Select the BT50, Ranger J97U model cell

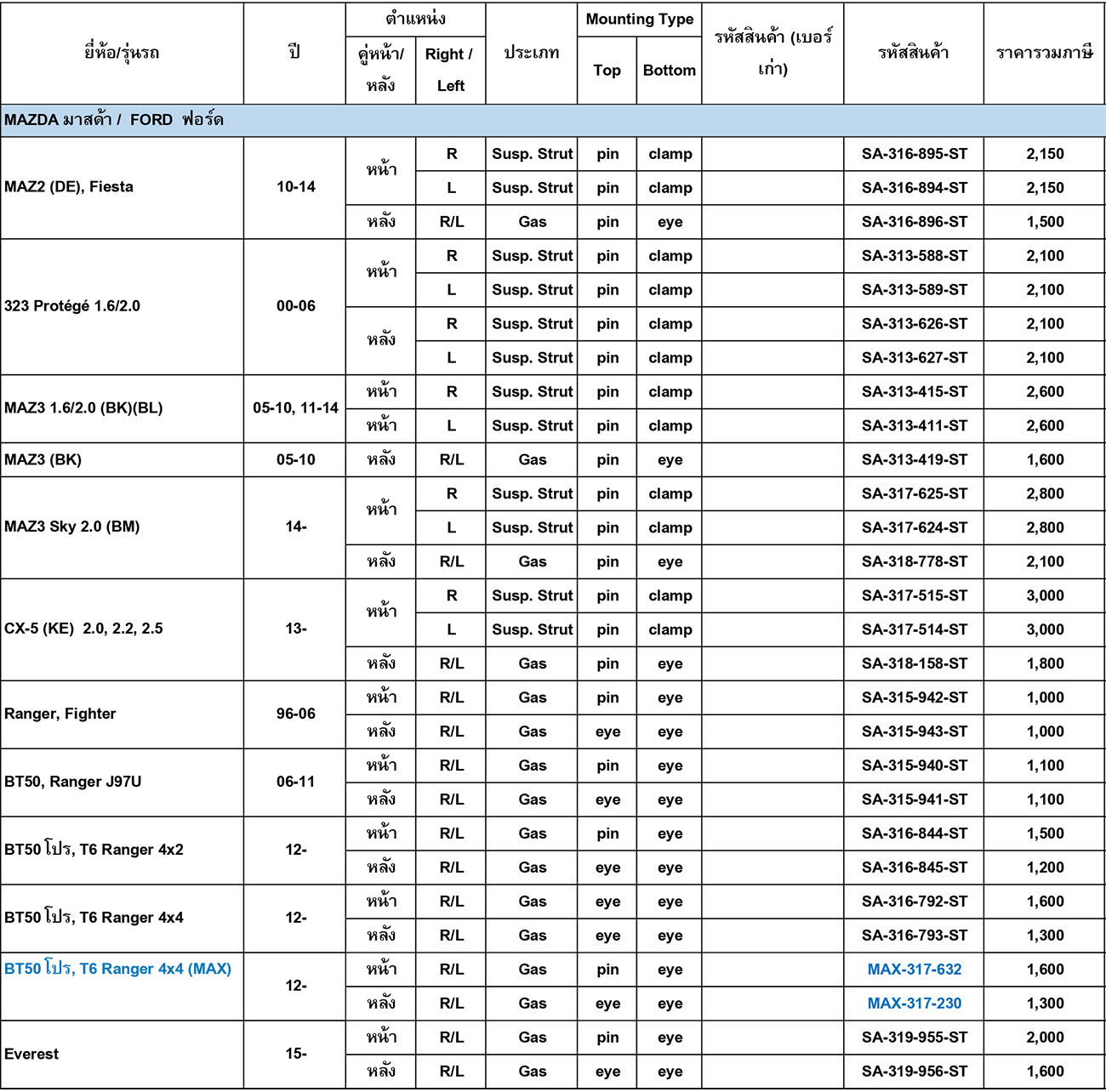[x=122, y=782]
